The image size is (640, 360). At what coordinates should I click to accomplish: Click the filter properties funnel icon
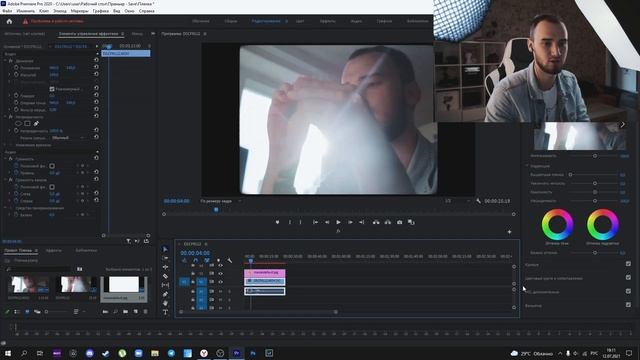coord(129,241)
